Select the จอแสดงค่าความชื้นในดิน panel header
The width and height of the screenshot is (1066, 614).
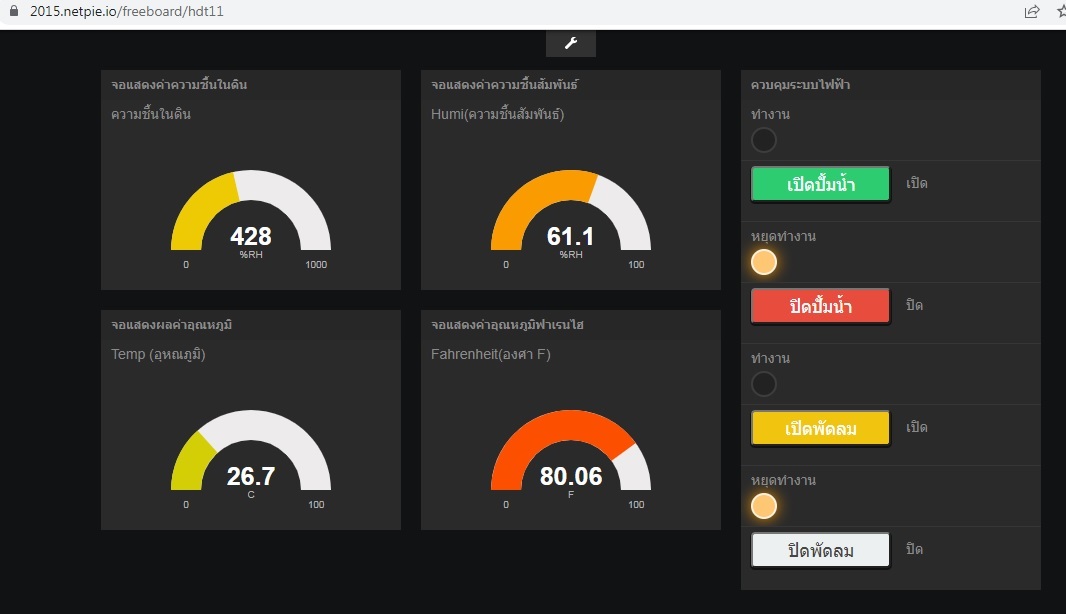pos(180,85)
